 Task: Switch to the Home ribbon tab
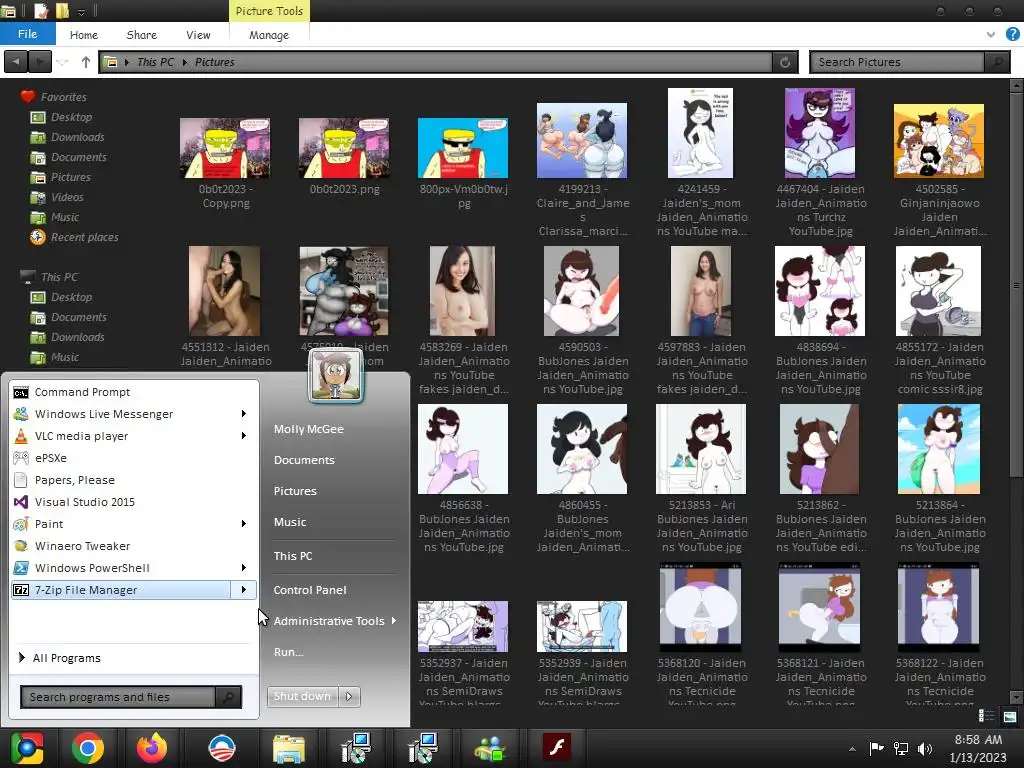click(84, 35)
